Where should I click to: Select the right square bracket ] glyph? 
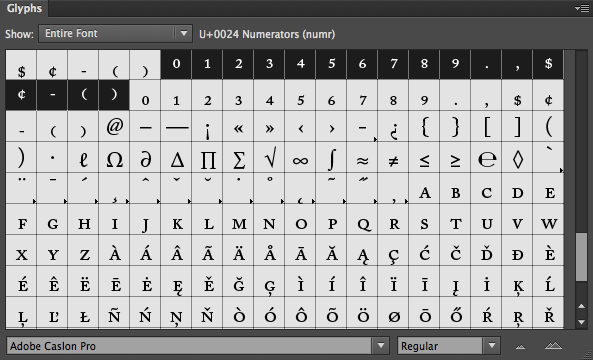[517, 126]
